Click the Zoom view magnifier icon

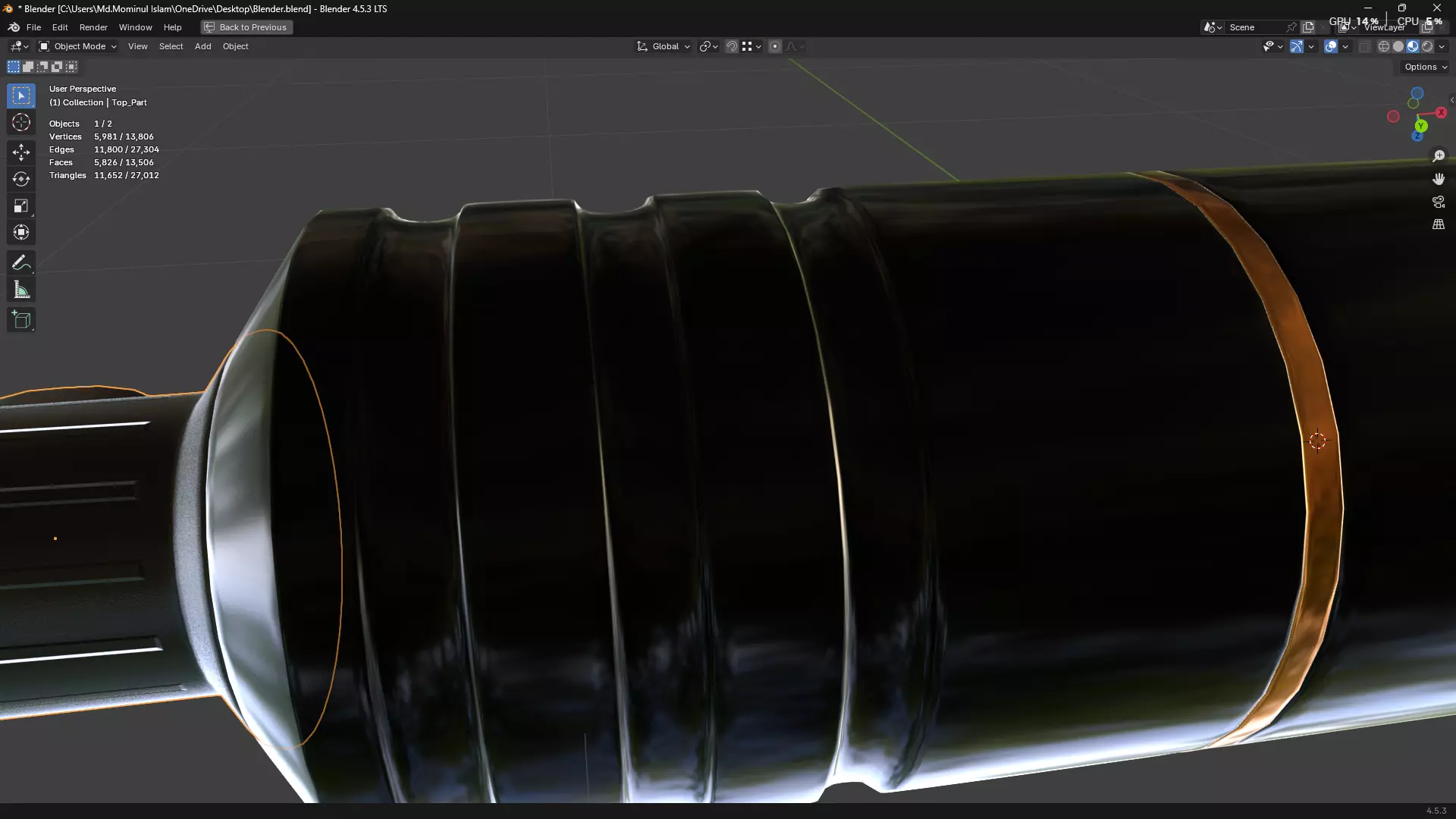(x=1439, y=156)
